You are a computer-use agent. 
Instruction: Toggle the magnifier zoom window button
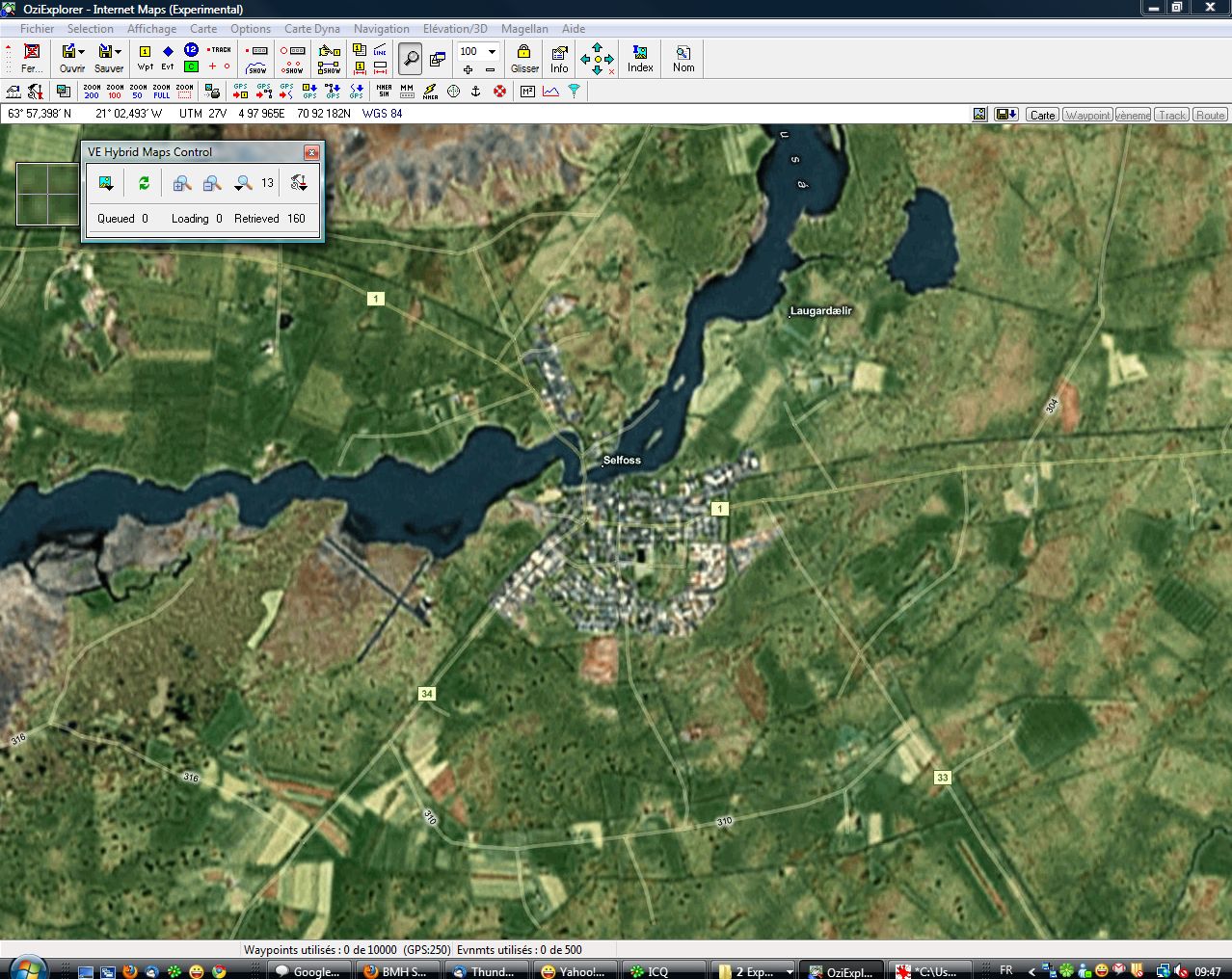[411, 58]
